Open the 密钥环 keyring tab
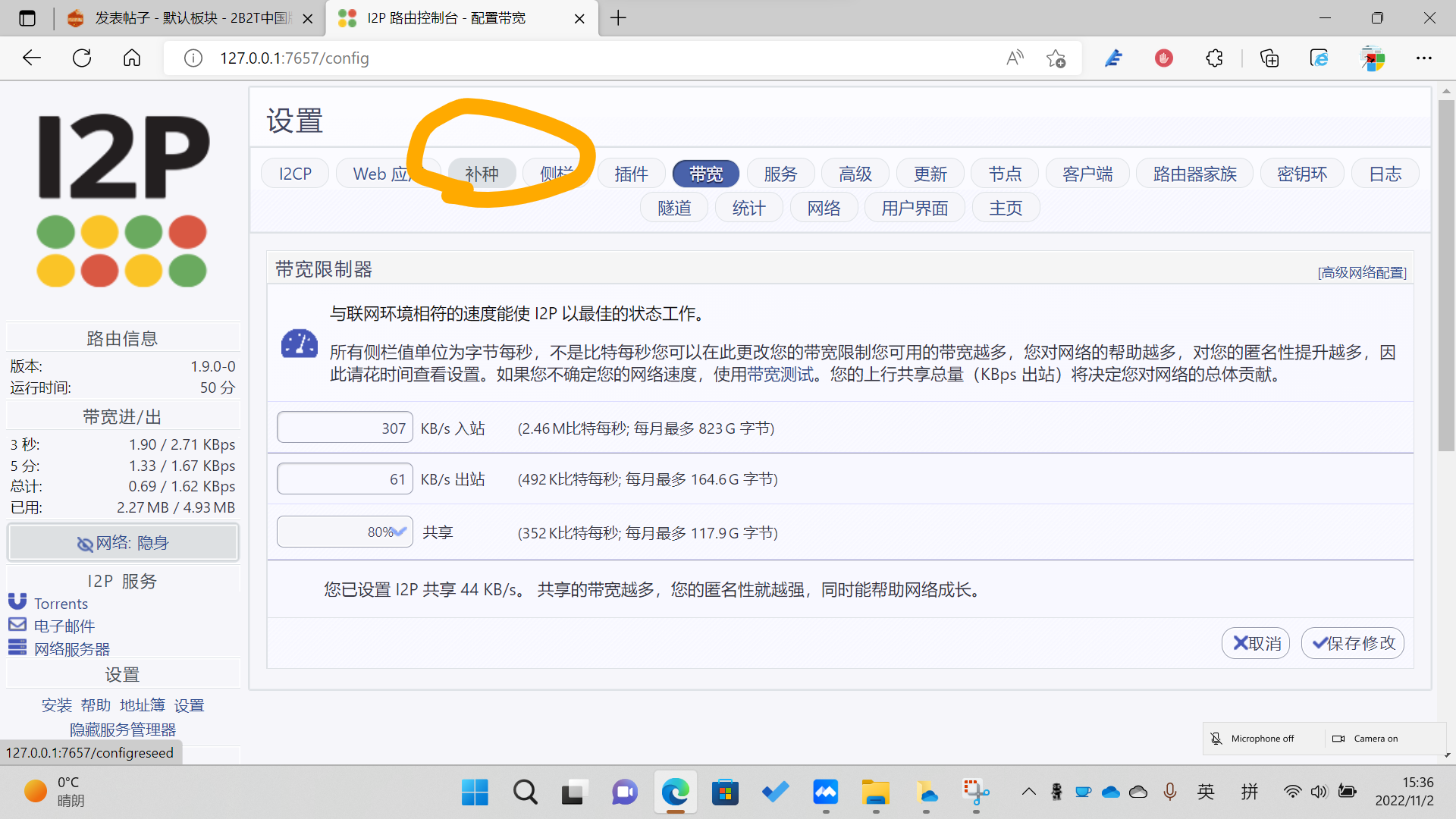 1302,174
